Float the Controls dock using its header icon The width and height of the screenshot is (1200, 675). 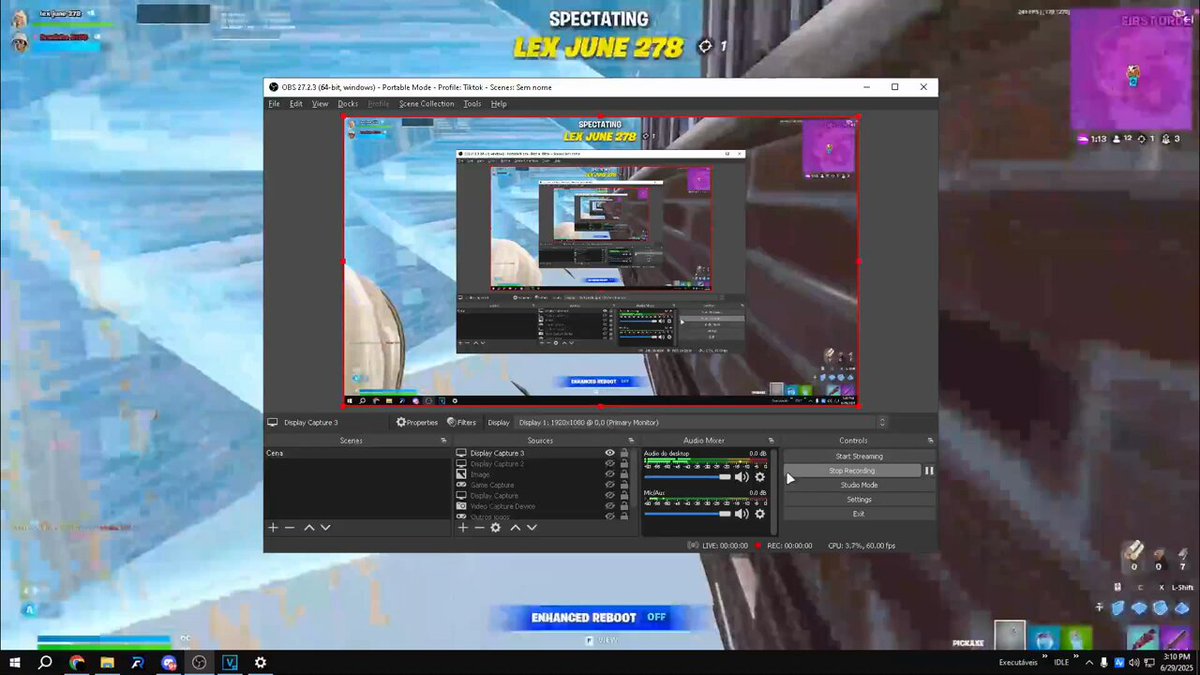(x=931, y=440)
